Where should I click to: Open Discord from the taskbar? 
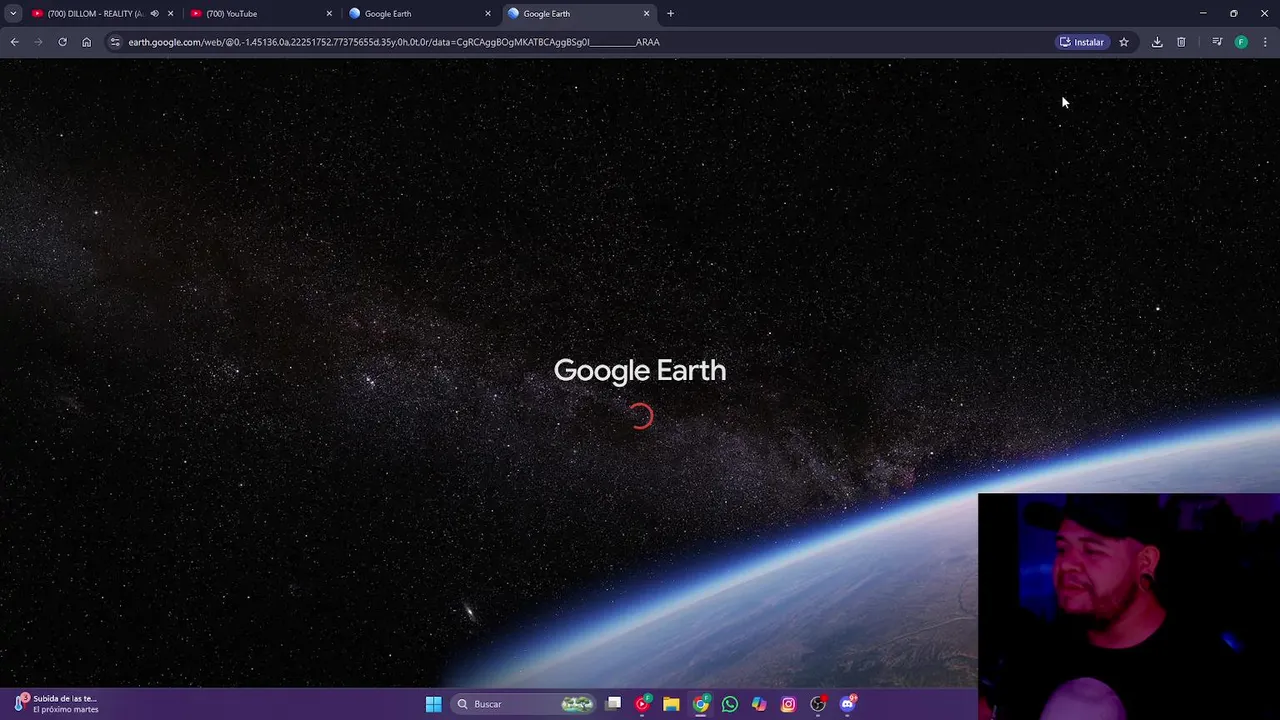(848, 704)
